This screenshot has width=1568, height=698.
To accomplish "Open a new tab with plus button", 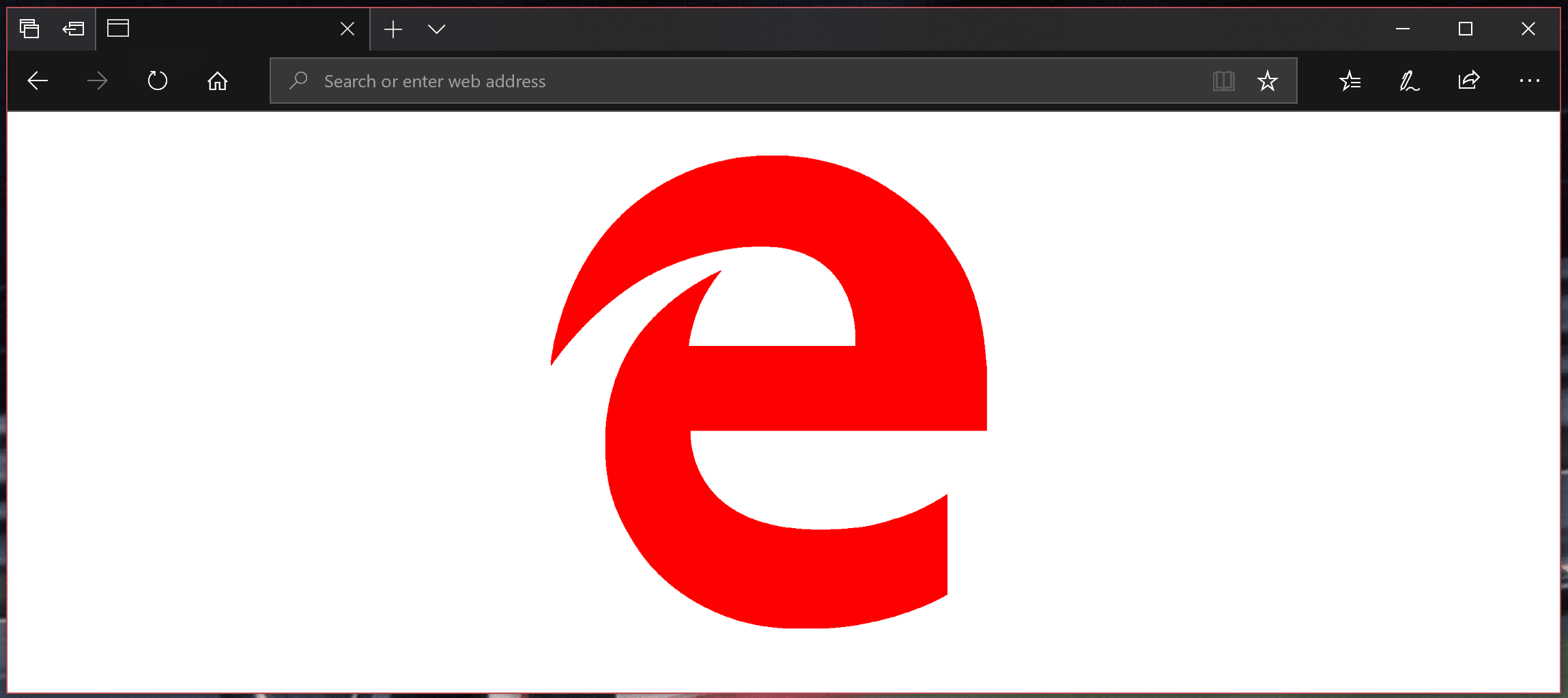I will click(x=393, y=29).
